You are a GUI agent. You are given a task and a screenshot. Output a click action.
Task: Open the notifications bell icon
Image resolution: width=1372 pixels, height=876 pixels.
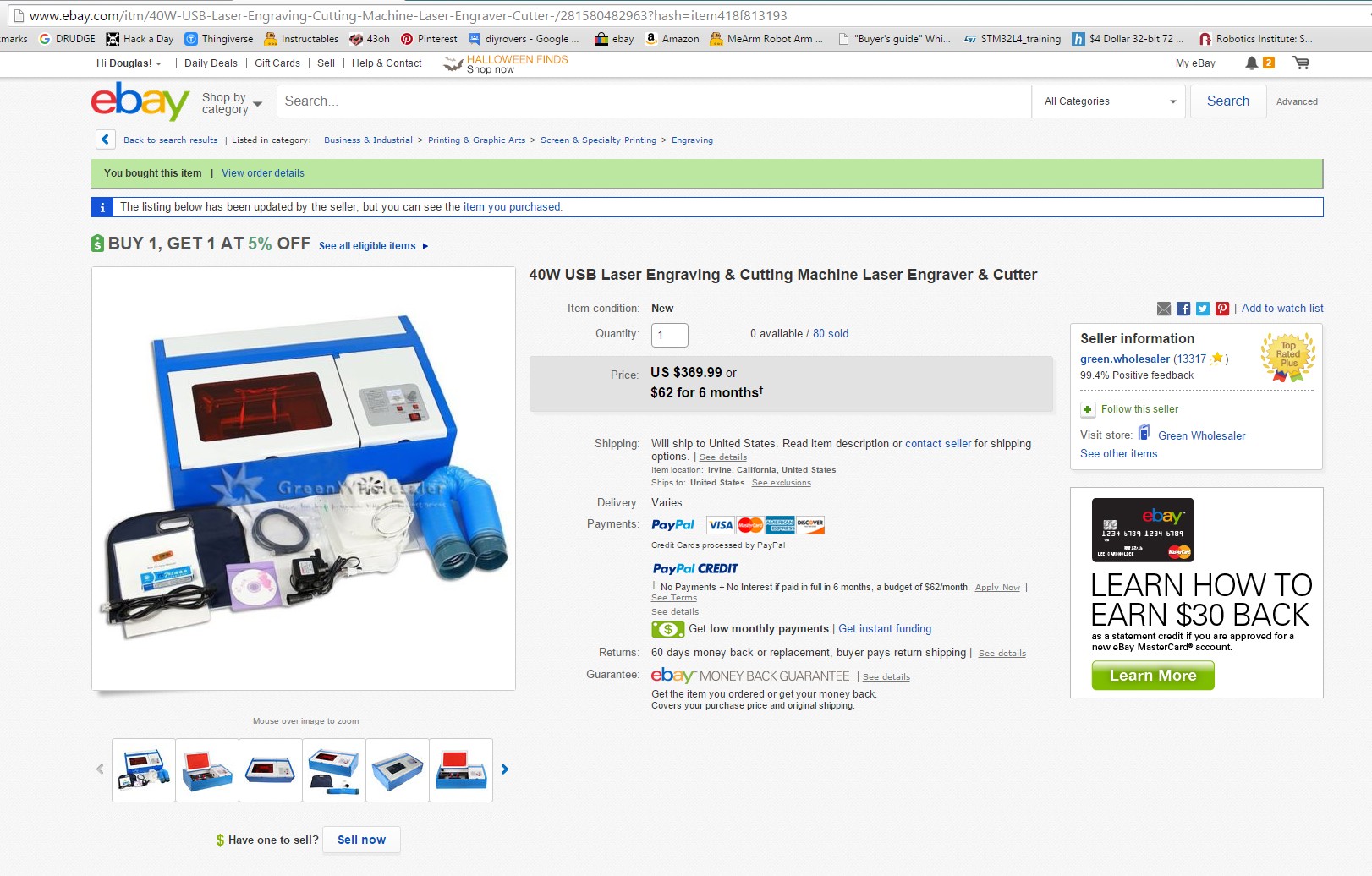pyautogui.click(x=1251, y=63)
